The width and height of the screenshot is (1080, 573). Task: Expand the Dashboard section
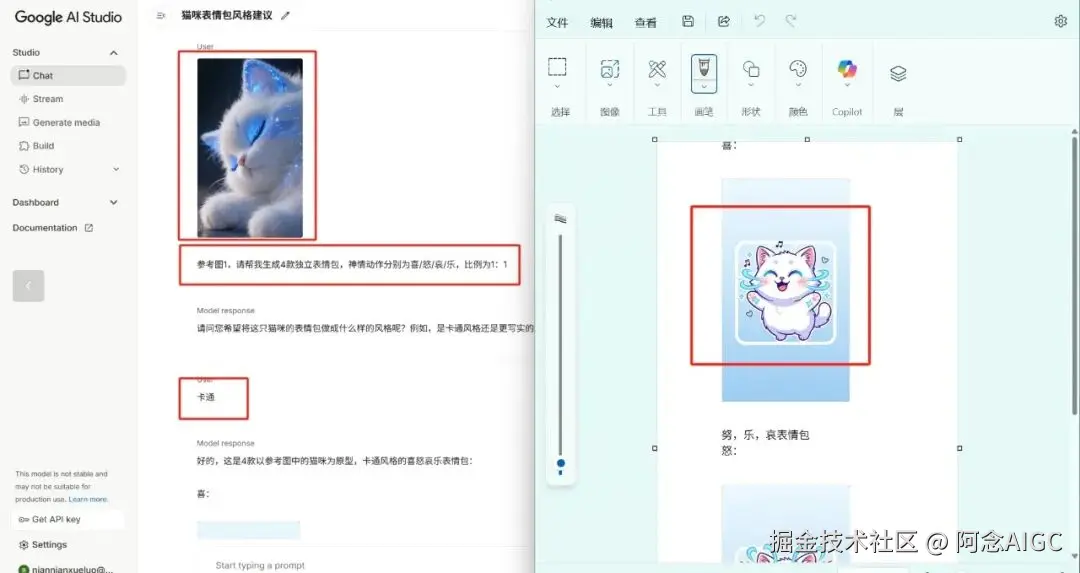tap(114, 202)
